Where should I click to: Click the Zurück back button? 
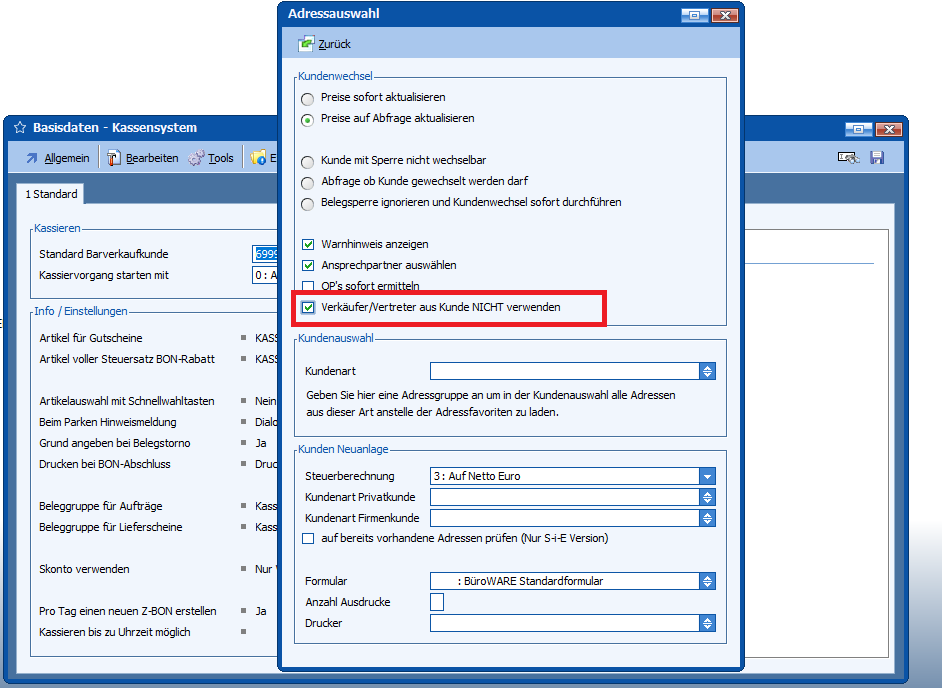[325, 44]
